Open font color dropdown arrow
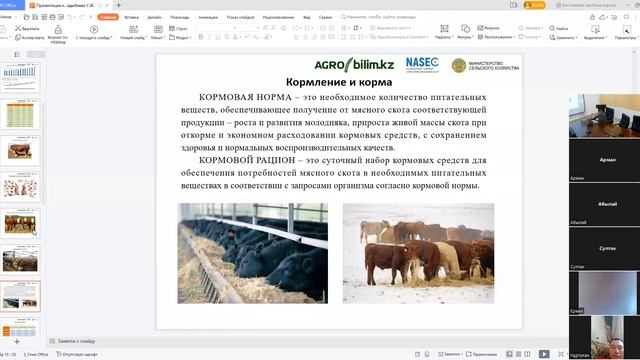This screenshot has height=360, width=640. pyautogui.click(x=240, y=37)
